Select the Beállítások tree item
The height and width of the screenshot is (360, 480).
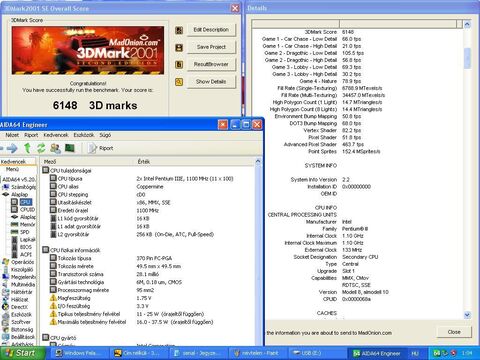(x=19, y=337)
